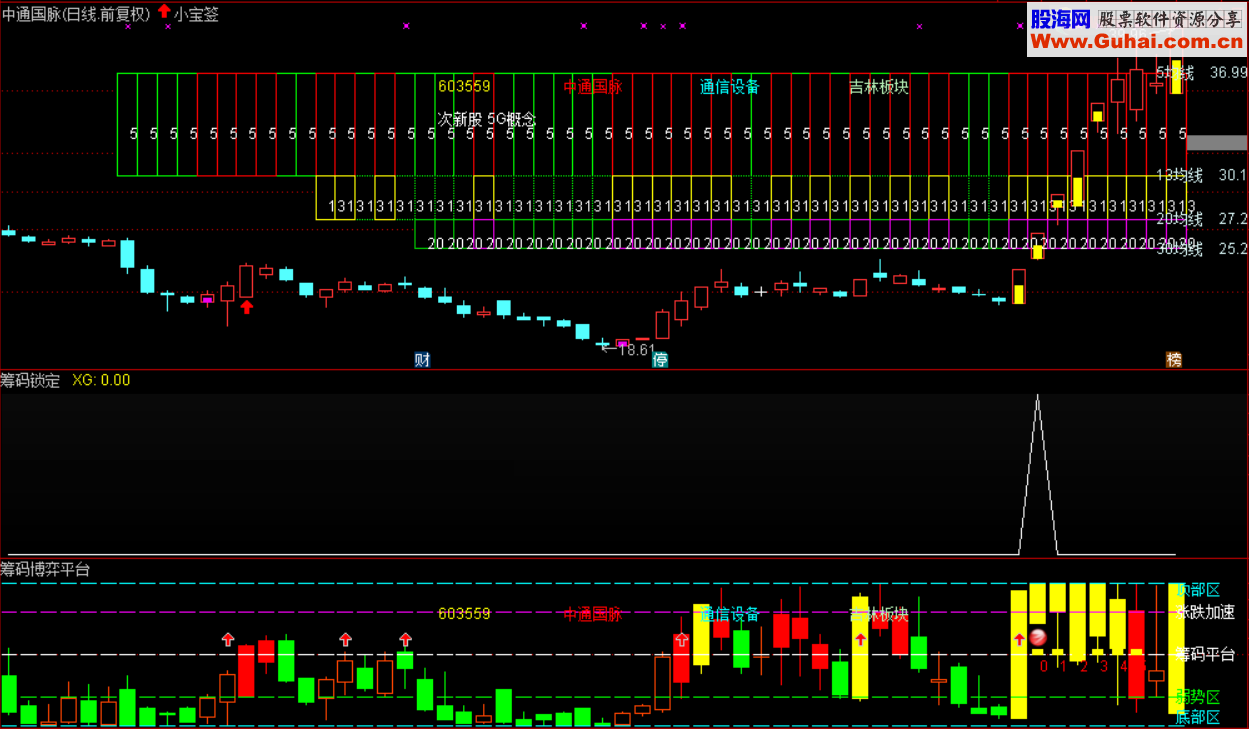Click the 涨跌加速 line label
The image size is (1249, 729).
tap(1205, 612)
